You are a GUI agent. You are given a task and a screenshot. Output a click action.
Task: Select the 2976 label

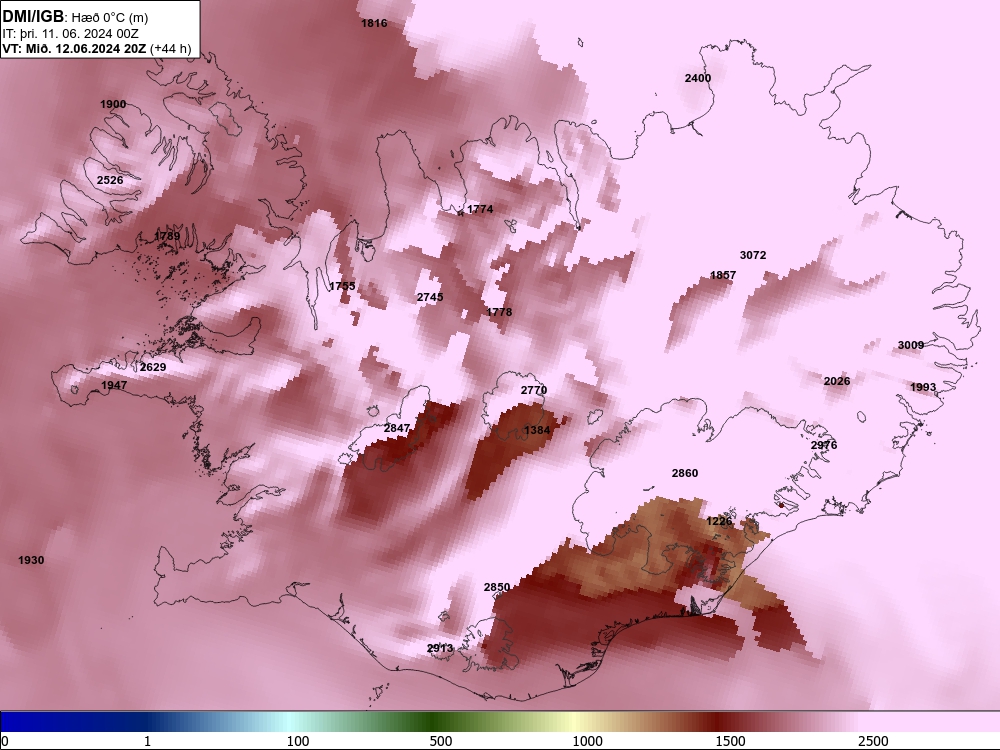tap(824, 446)
